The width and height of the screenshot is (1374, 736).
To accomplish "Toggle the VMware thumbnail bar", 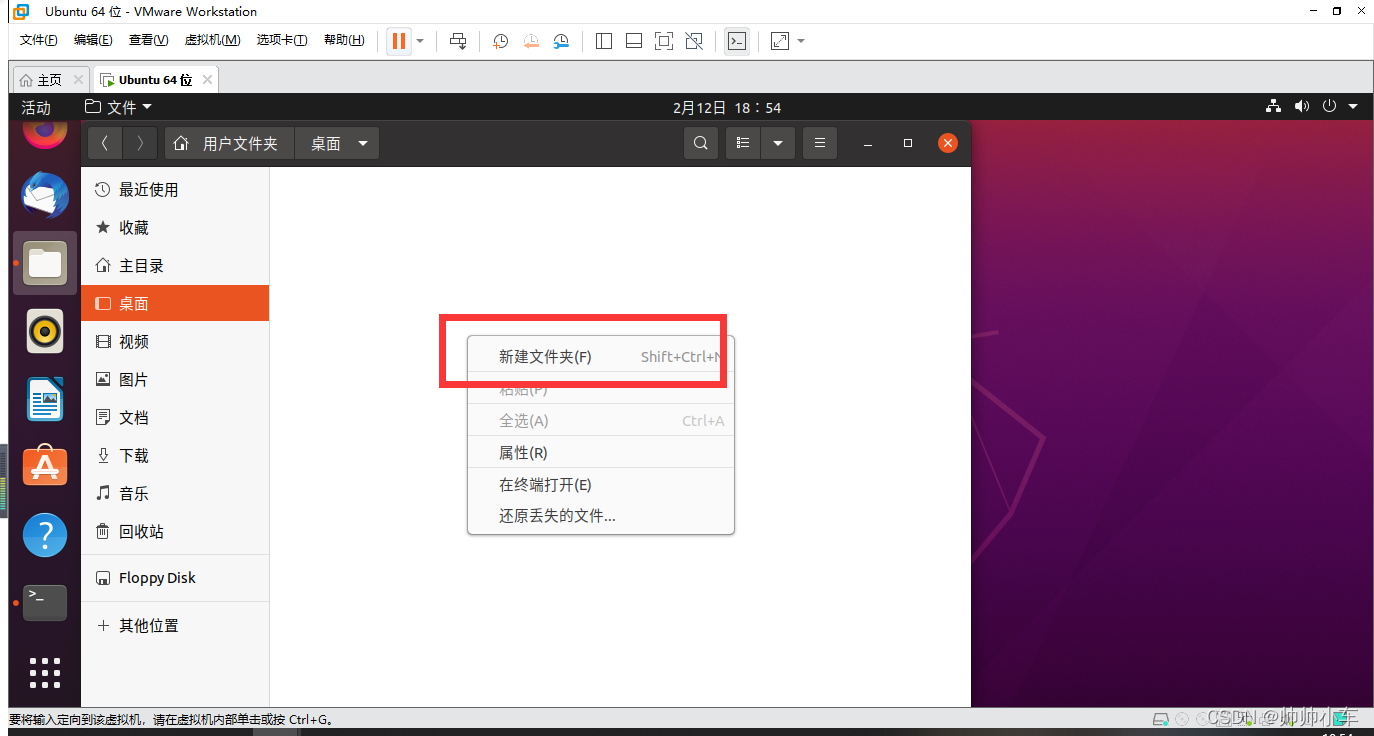I will 634,41.
